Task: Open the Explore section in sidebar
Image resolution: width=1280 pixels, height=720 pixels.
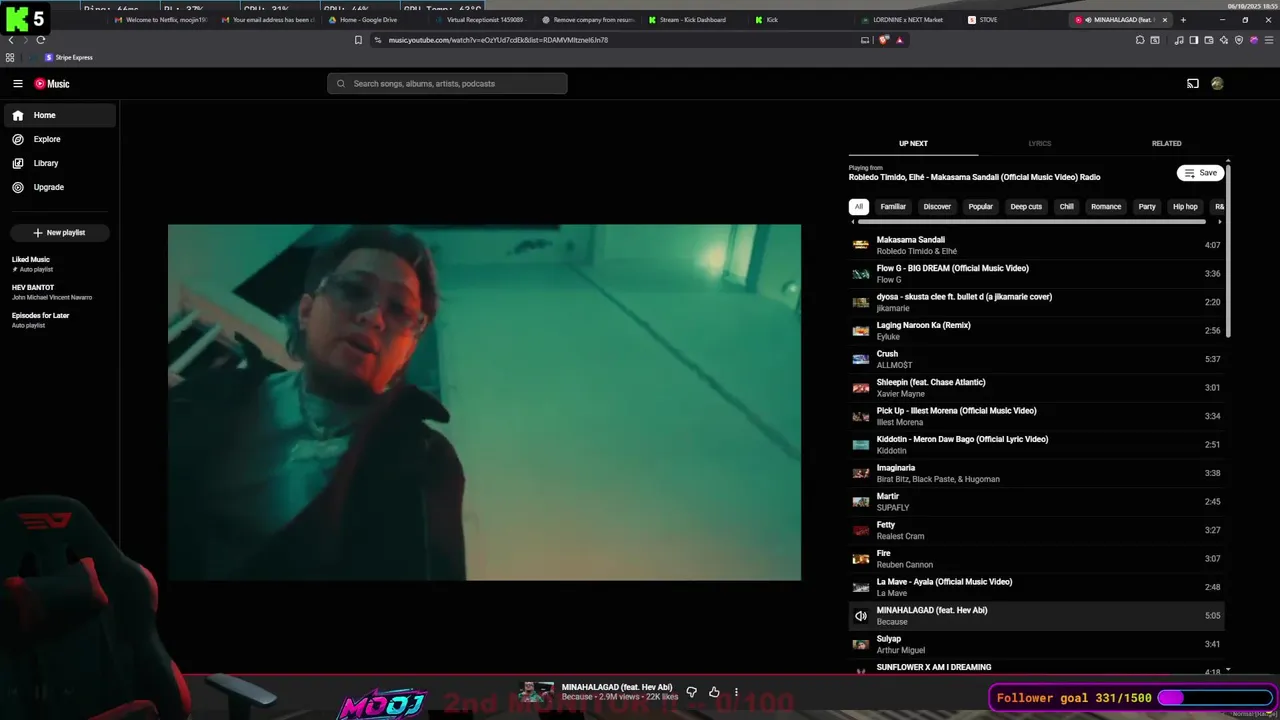Action: pyautogui.click(x=60, y=139)
